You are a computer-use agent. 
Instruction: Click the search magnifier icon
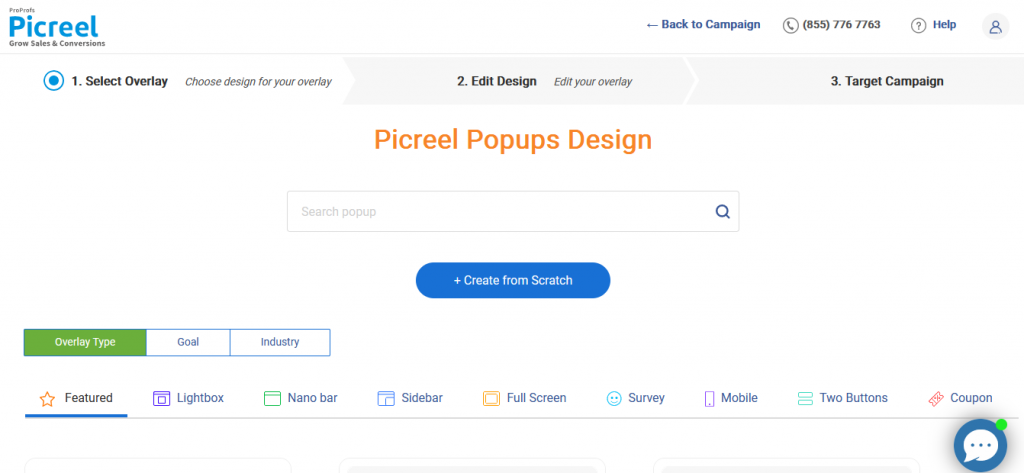pyautogui.click(x=722, y=212)
